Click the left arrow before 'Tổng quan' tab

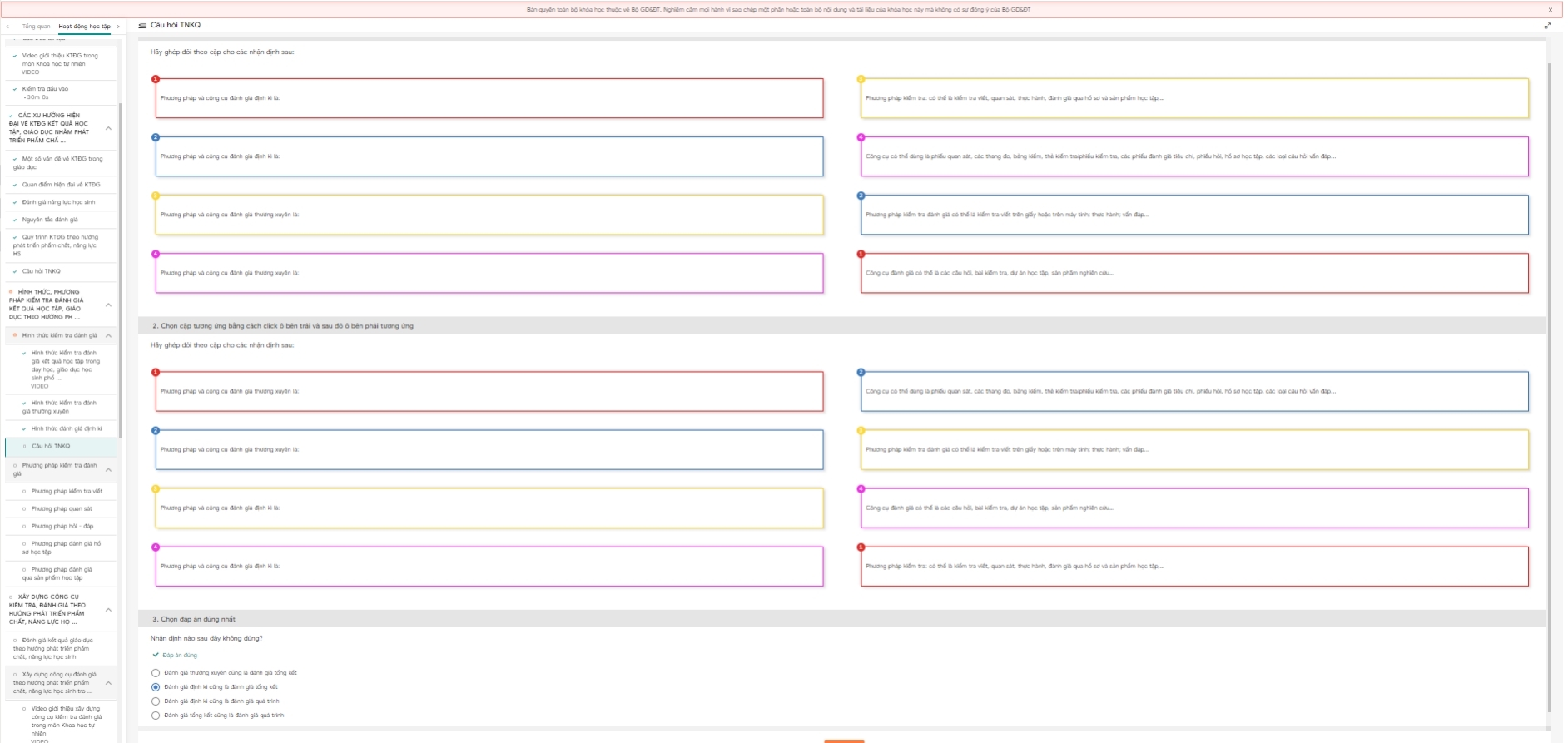point(8,27)
